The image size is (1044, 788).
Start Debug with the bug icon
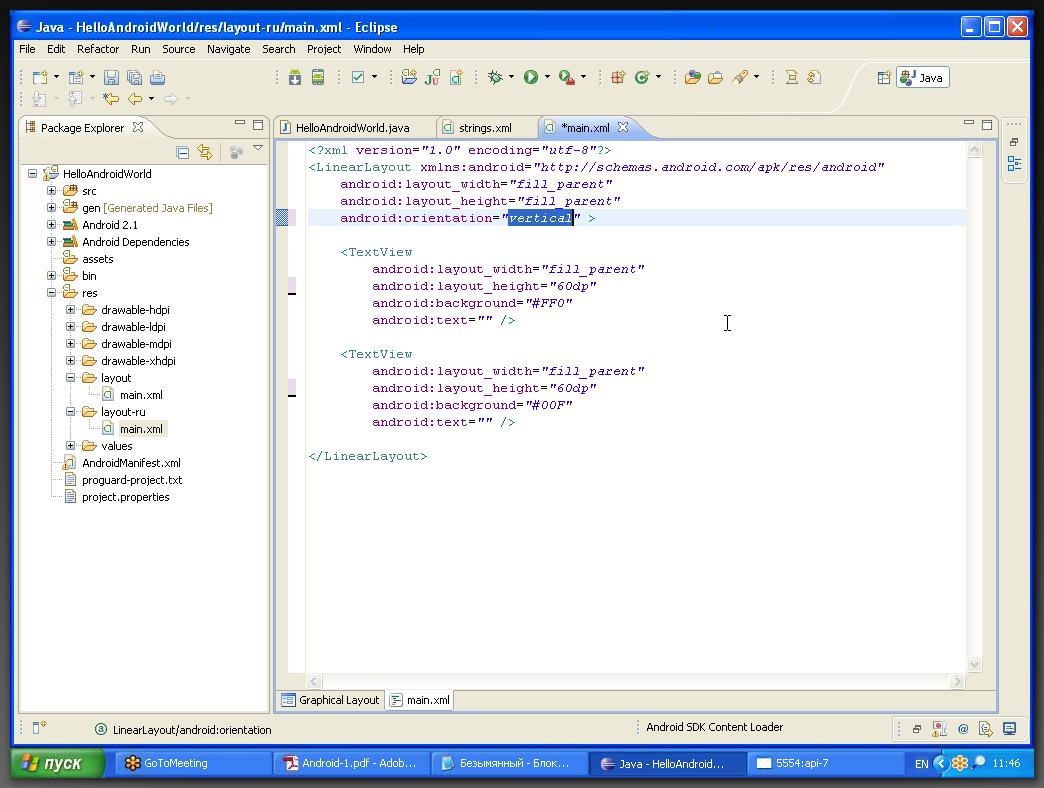click(x=495, y=77)
